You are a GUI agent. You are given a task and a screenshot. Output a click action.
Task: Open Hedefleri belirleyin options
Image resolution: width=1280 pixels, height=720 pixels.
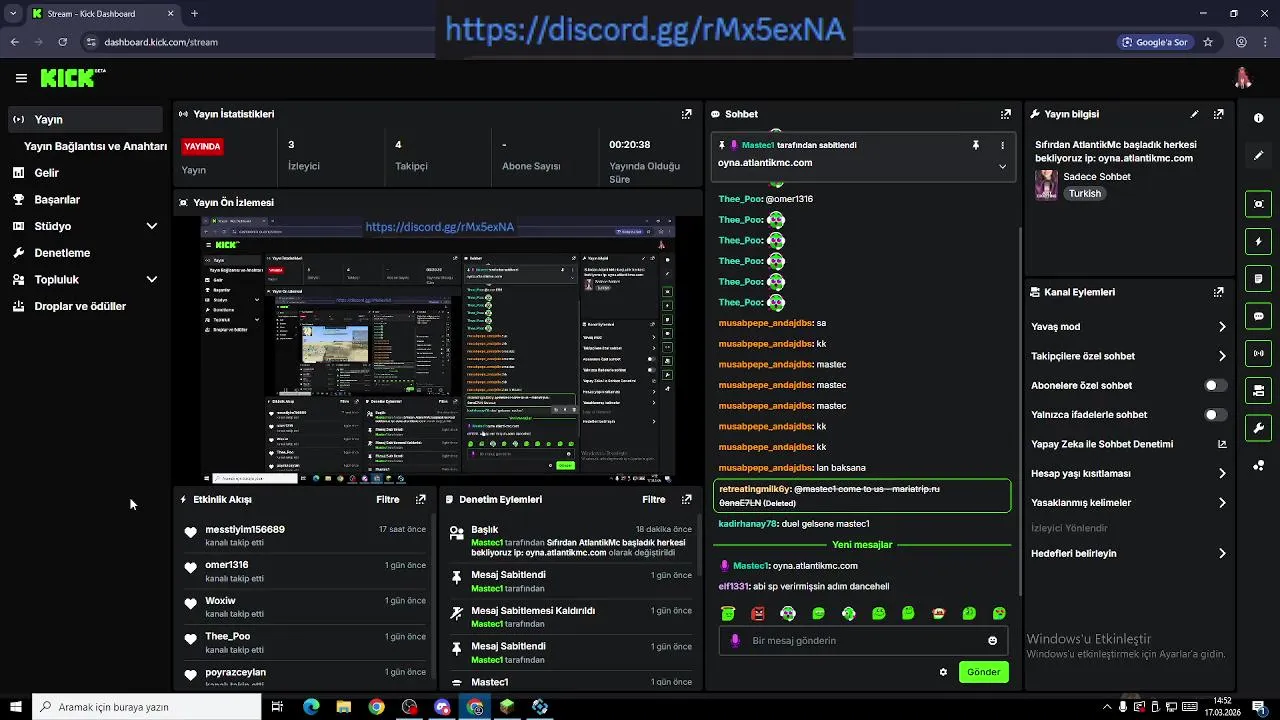click(x=1222, y=553)
